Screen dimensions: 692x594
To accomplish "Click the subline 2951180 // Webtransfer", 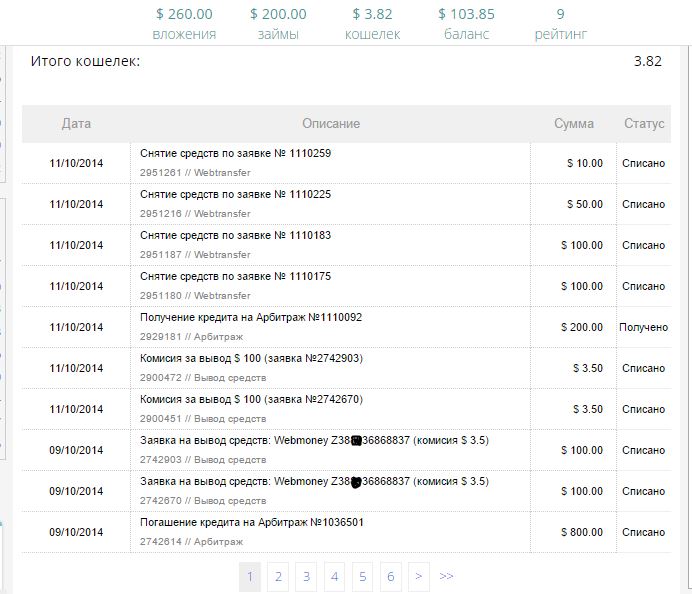I will [x=195, y=296].
